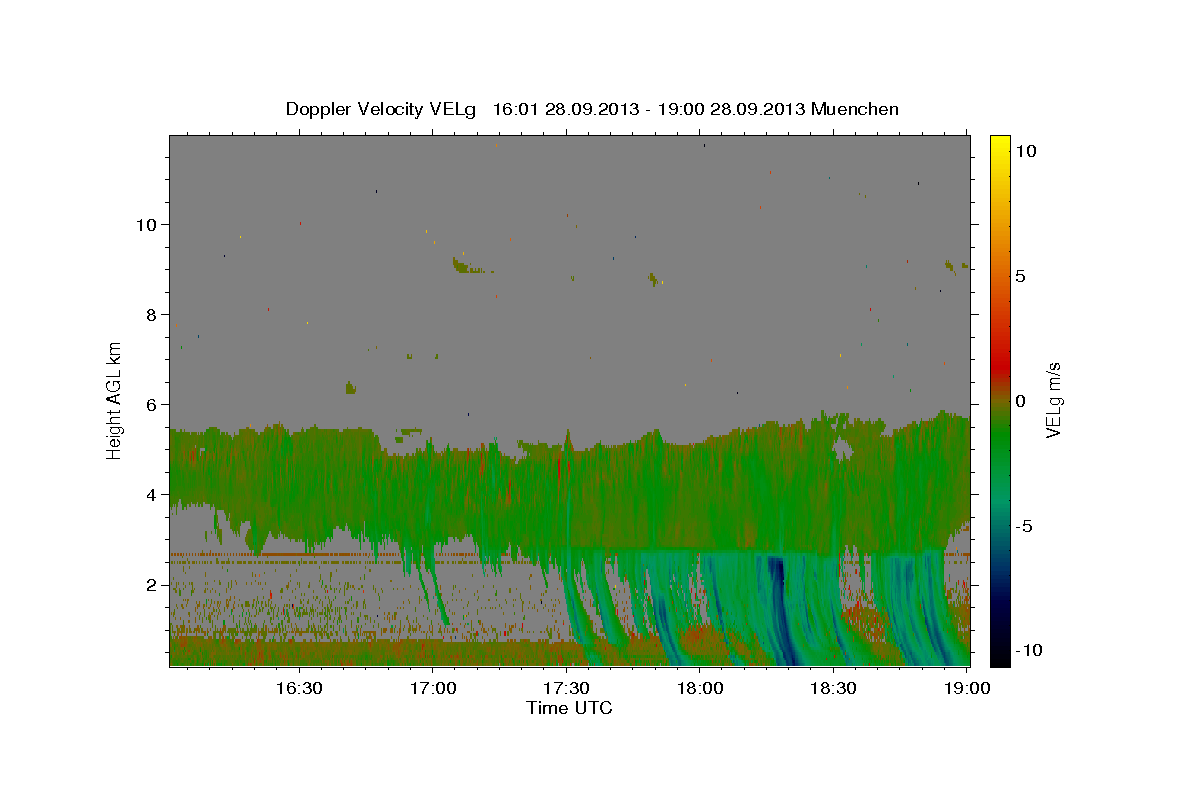The image size is (1200, 800).
Task: Click the height axis label 8
Action: pyautogui.click(x=151, y=314)
